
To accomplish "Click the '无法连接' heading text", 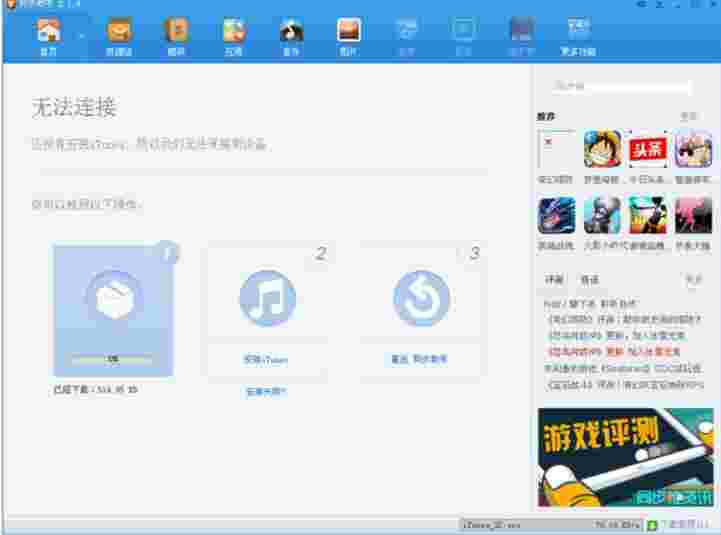I will coord(74,108).
